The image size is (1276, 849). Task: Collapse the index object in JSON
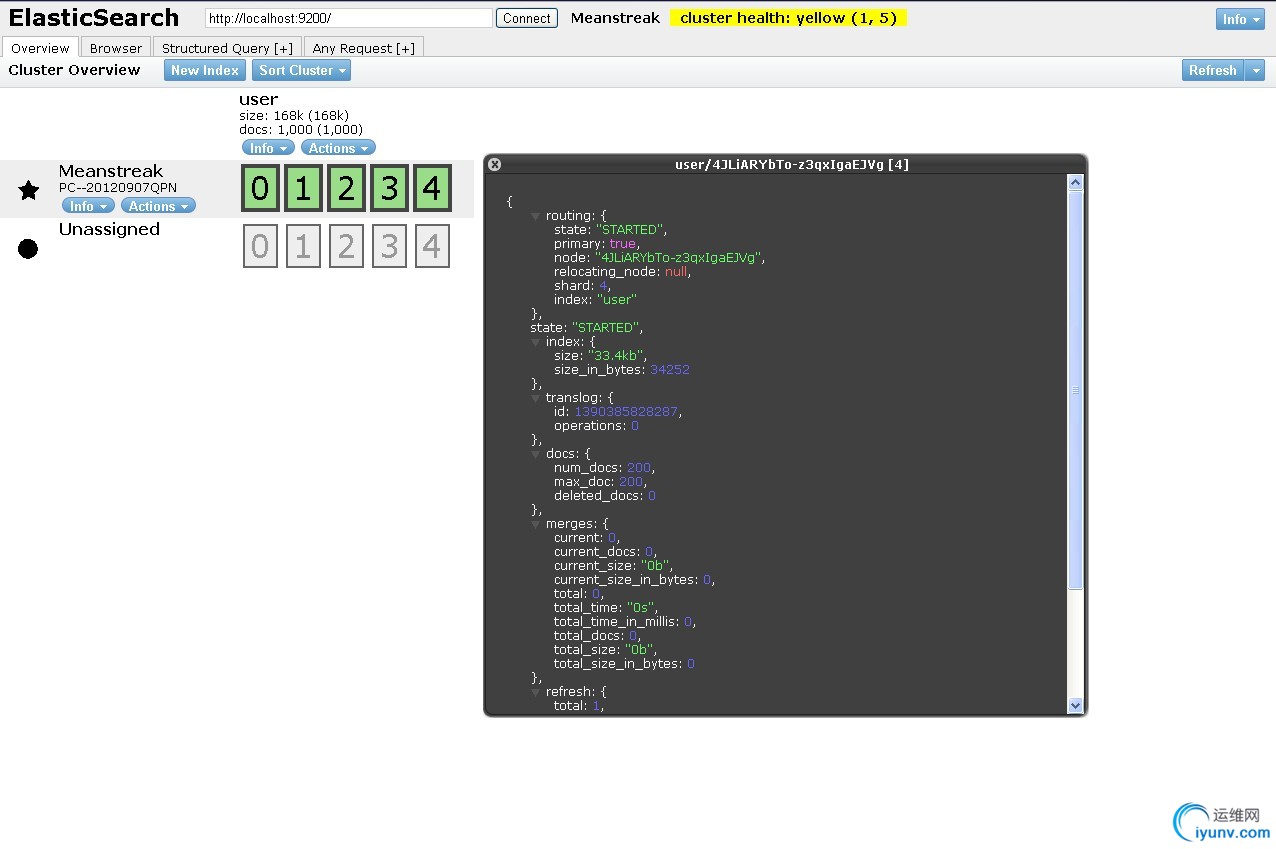(x=536, y=342)
